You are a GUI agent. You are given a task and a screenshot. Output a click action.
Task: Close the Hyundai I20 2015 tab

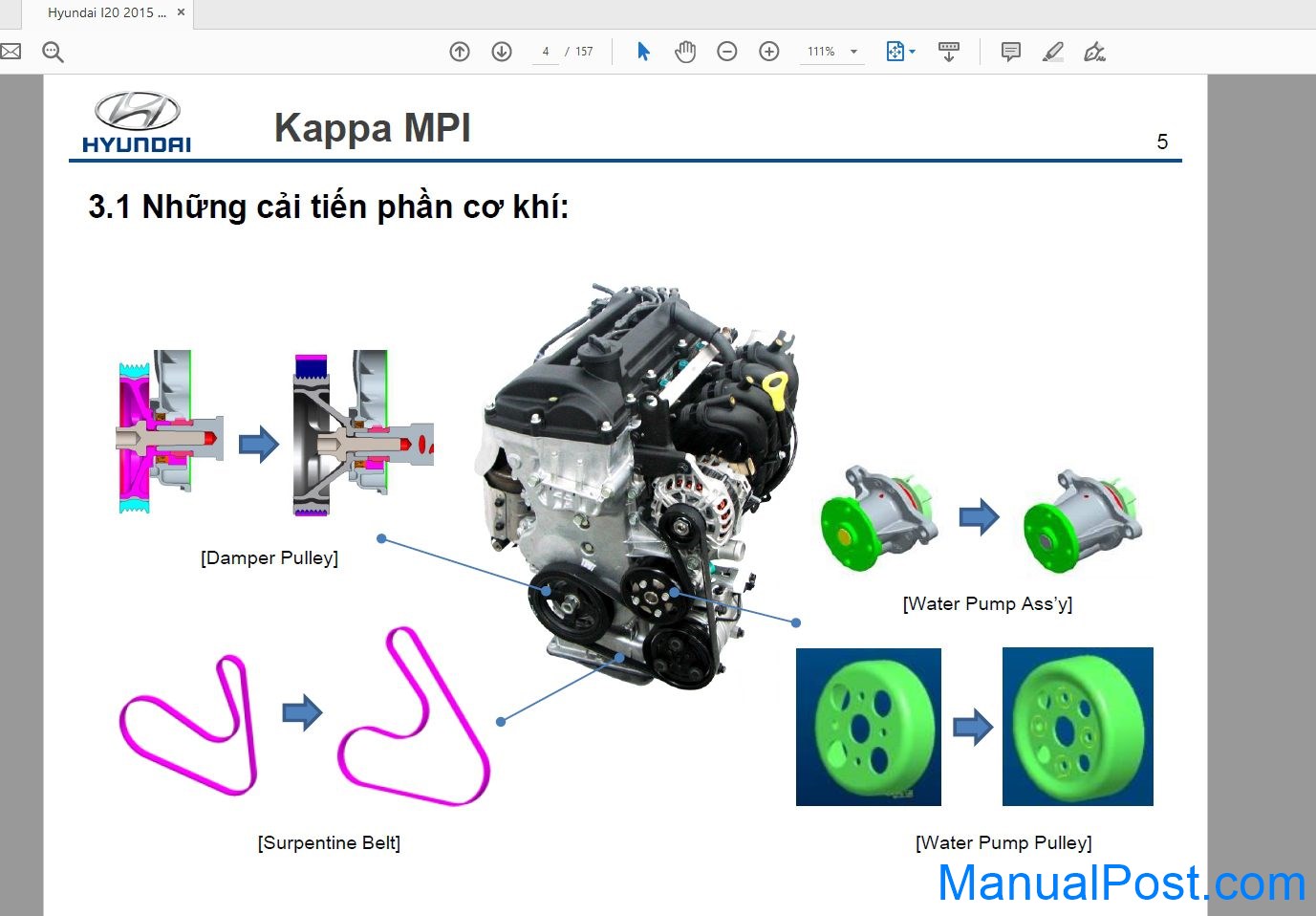[x=182, y=12]
